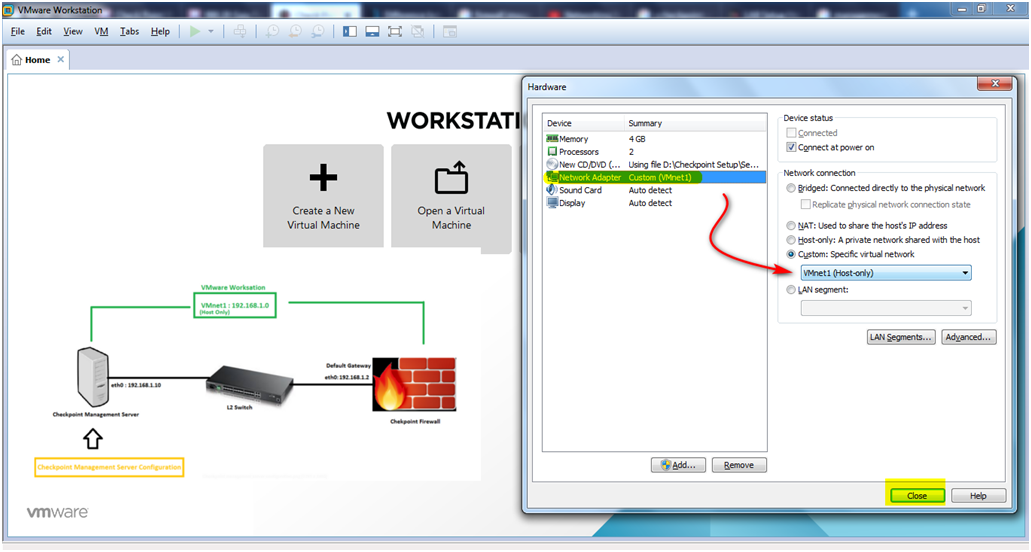This screenshot has width=1031, height=552.
Task: Open the Edit menu
Action: (44, 32)
